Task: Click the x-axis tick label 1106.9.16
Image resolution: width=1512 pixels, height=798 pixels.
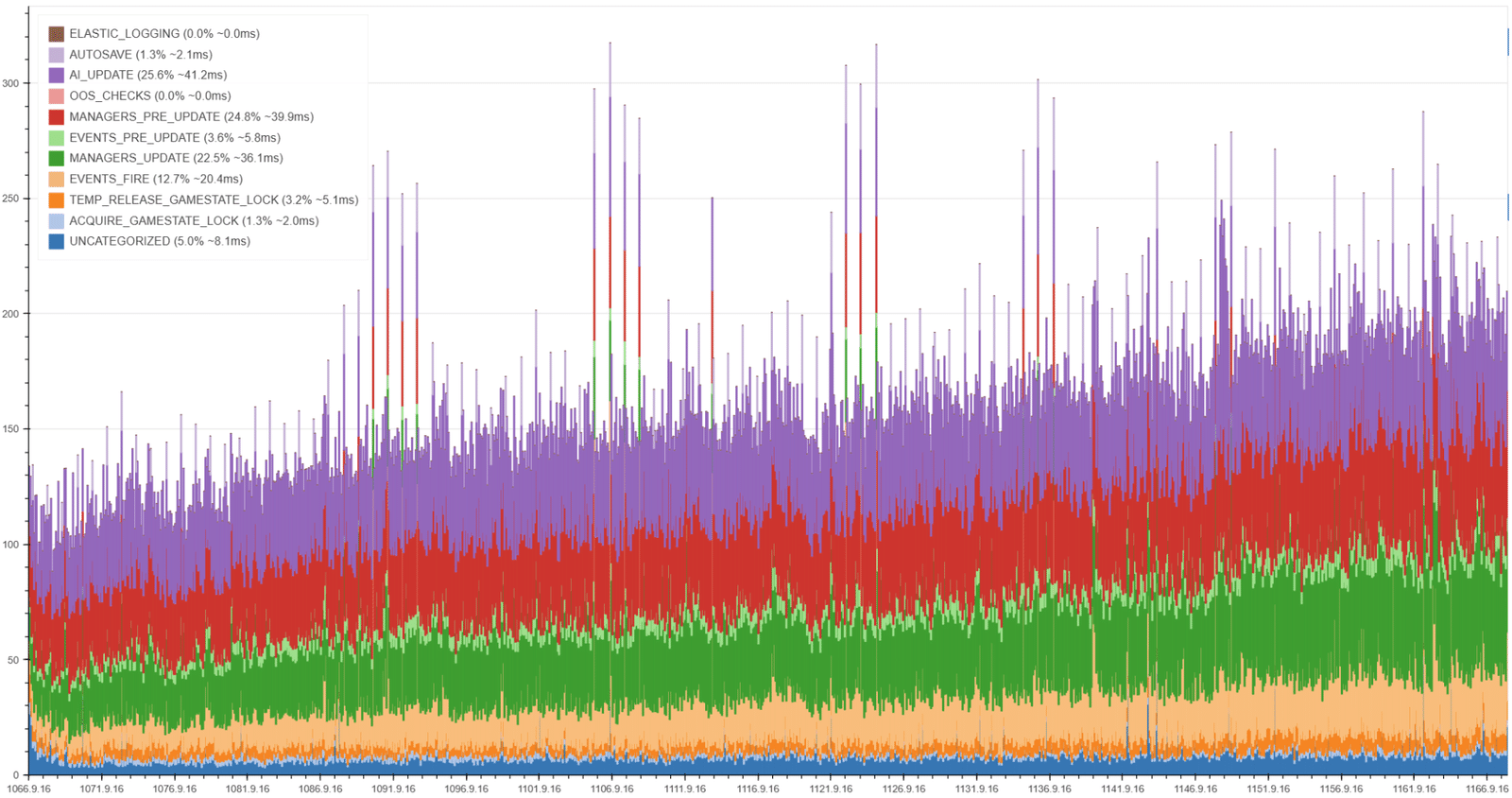Action: (612, 789)
